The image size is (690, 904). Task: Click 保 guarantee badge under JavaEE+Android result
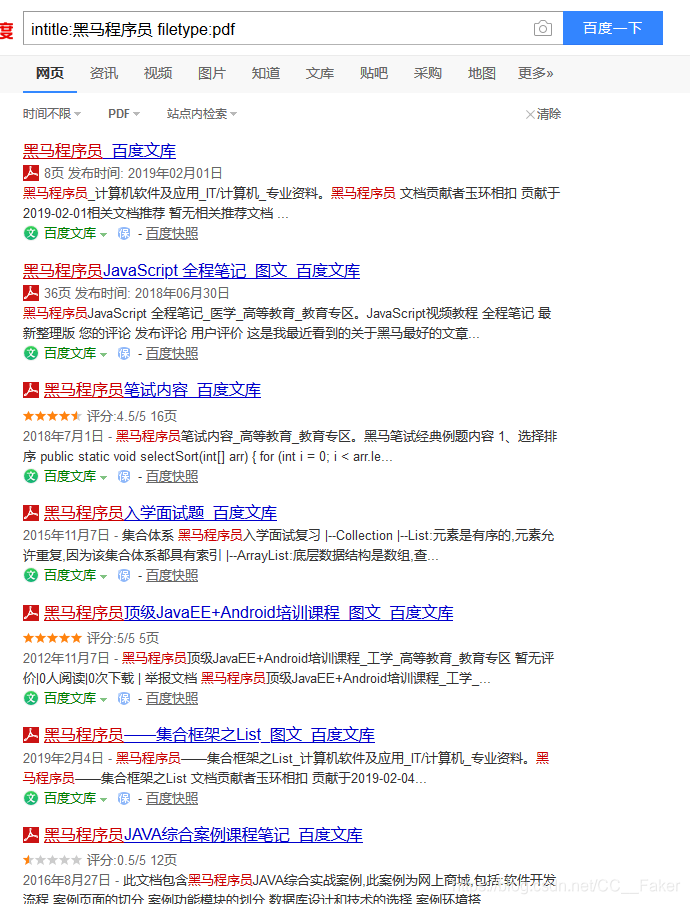(x=124, y=698)
